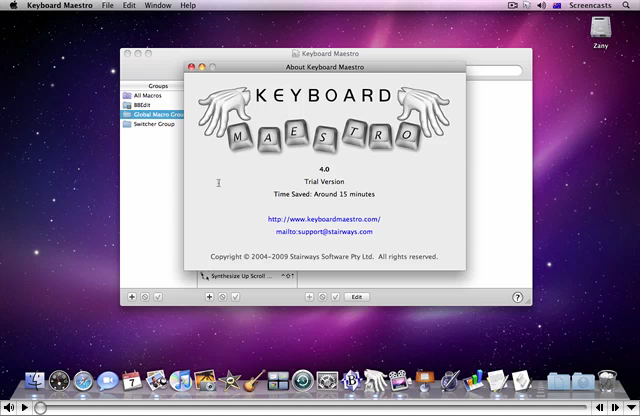The width and height of the screenshot is (640, 416).
Task: Click the Groups column header
Action: 158,86
